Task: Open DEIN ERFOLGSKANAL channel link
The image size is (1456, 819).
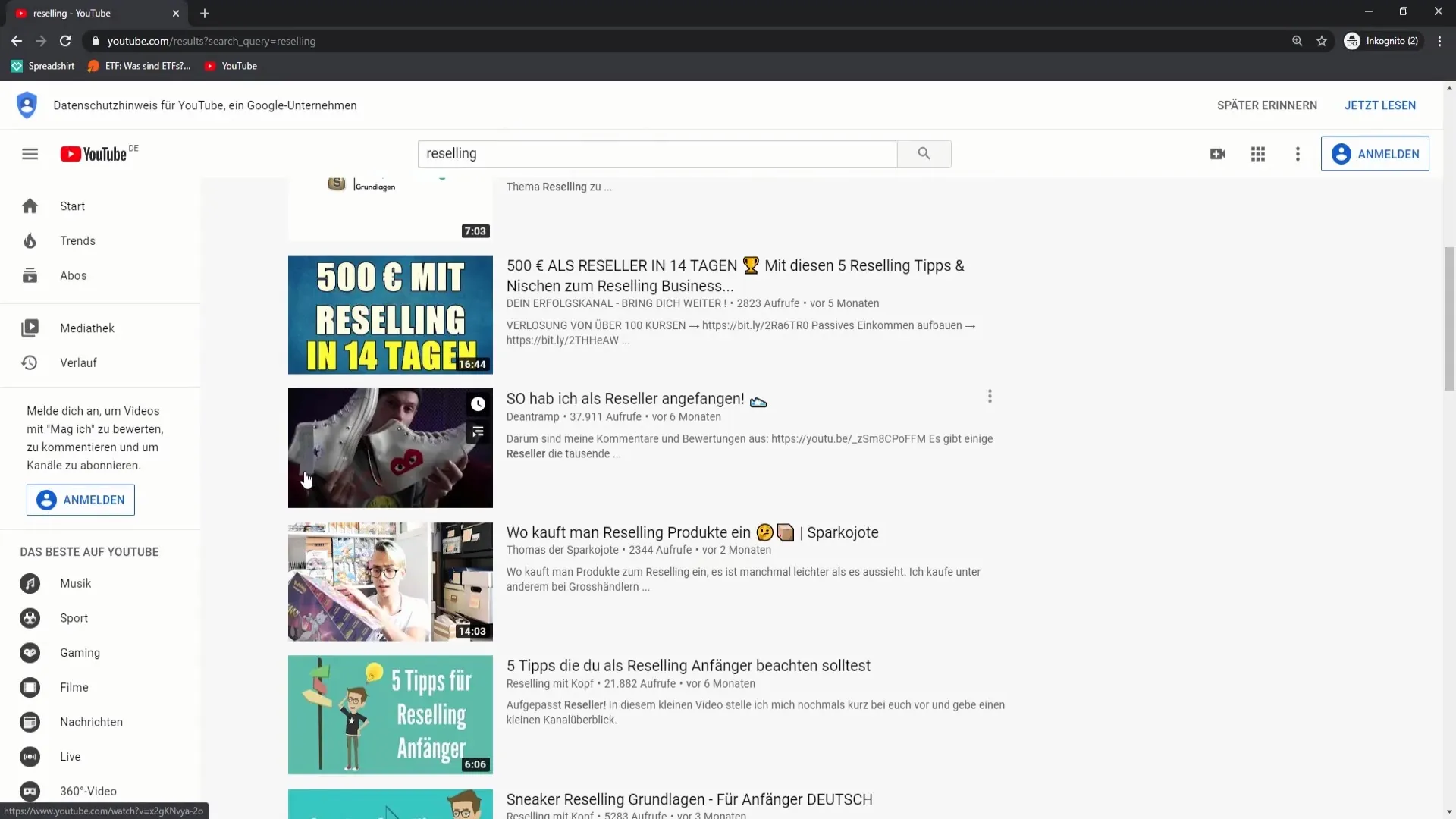Action: tap(616, 303)
